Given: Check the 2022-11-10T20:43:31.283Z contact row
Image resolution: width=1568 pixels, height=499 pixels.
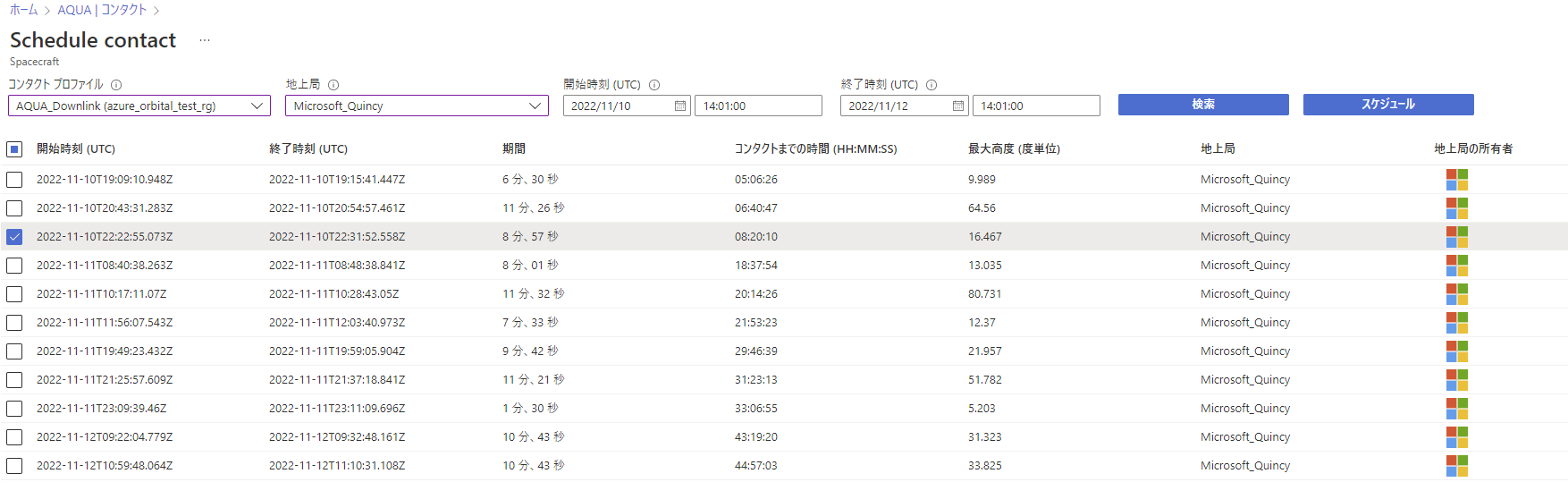Looking at the screenshot, I should pyautogui.click(x=14, y=208).
